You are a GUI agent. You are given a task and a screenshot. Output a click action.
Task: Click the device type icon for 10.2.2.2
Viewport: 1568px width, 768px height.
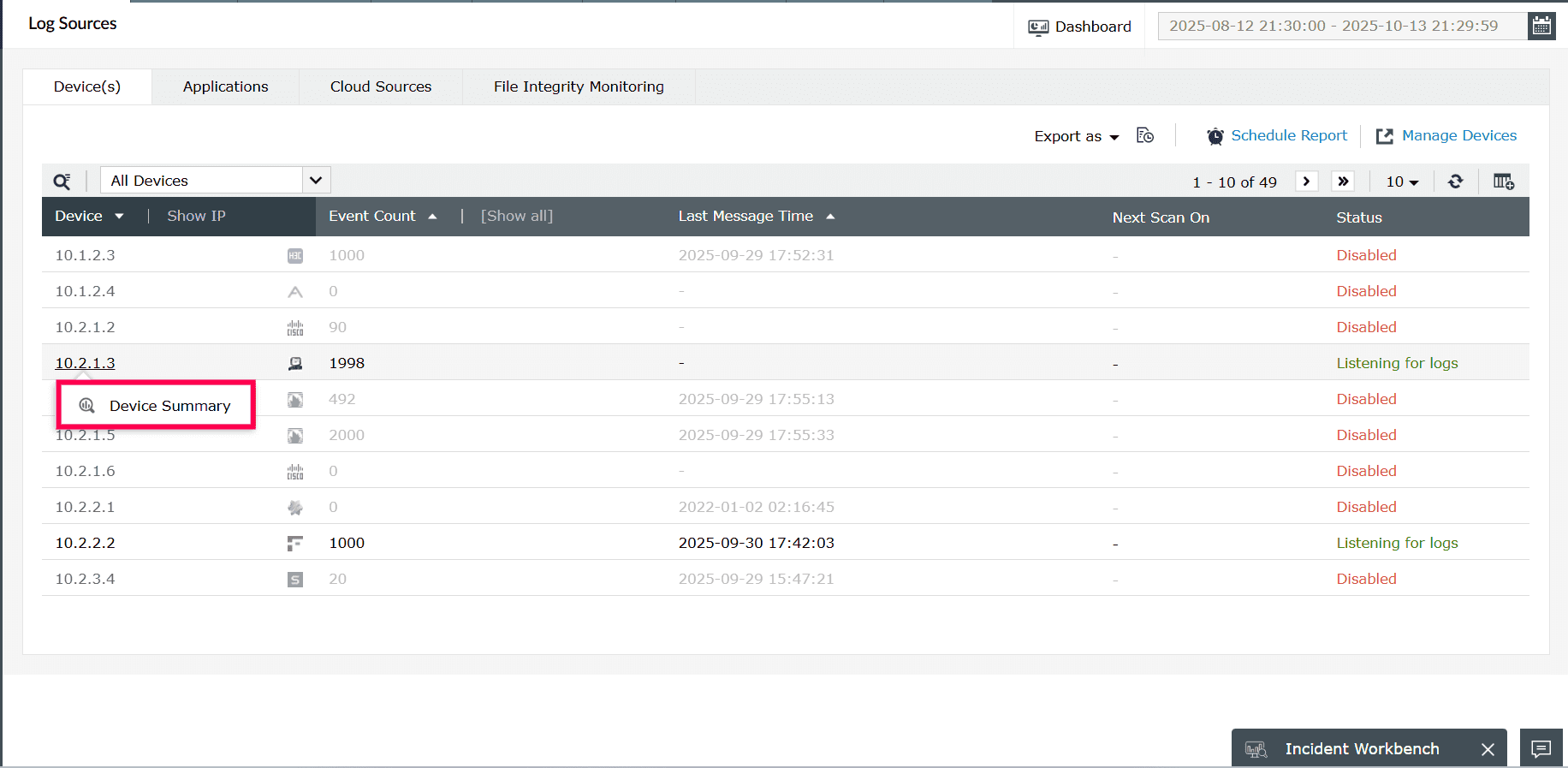(295, 544)
